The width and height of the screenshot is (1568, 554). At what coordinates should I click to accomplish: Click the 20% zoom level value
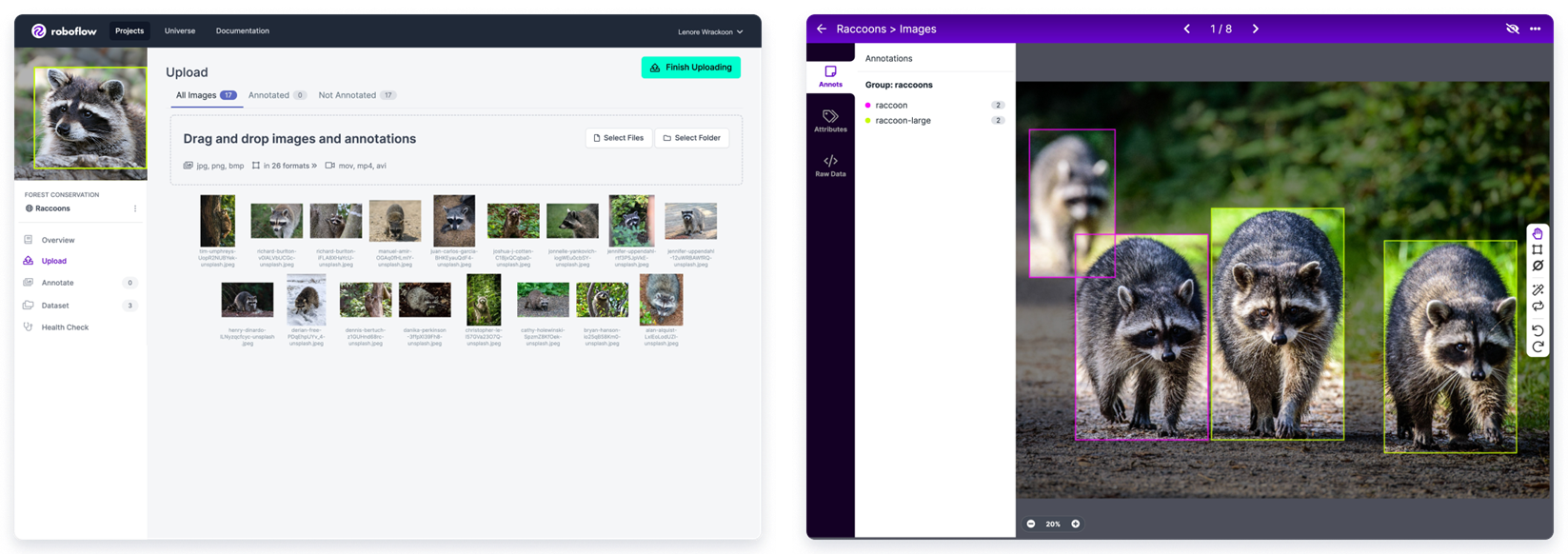coord(1053,524)
